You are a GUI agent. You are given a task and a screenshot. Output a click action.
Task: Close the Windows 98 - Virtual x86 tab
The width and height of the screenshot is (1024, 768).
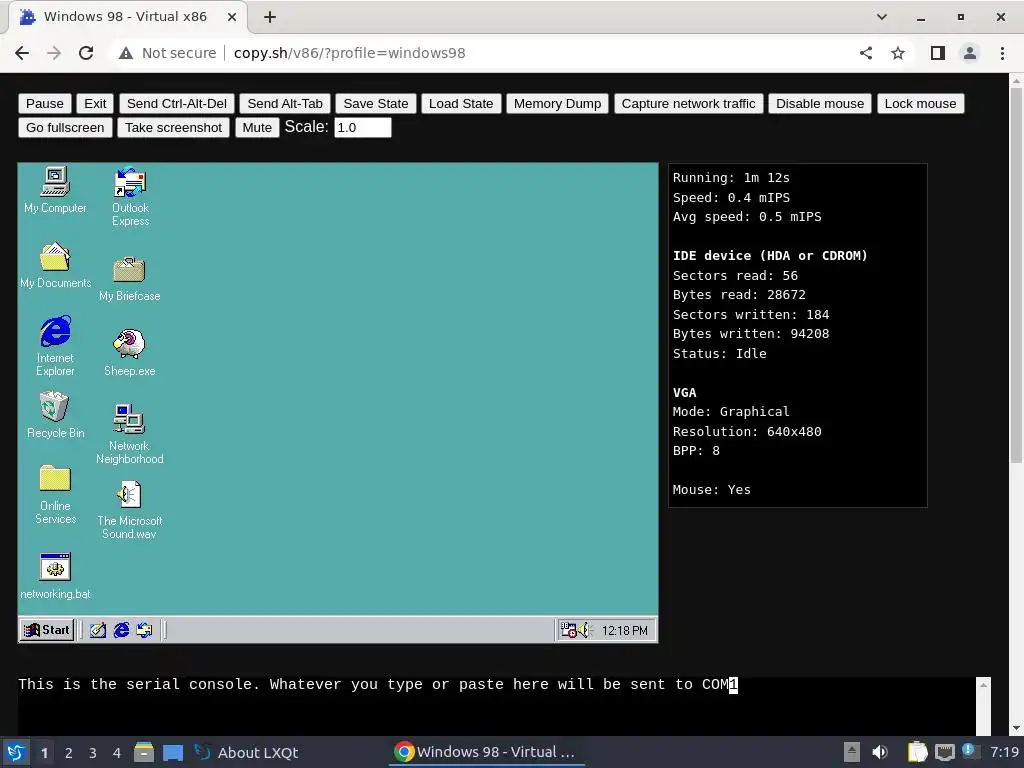[232, 17]
